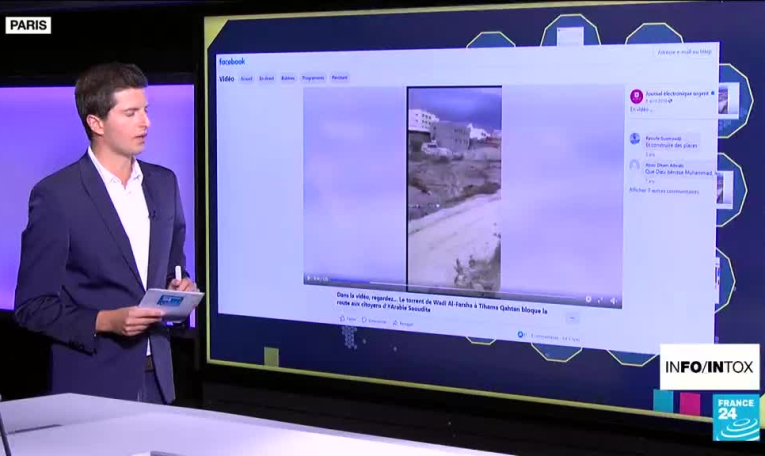
Task: Open Journal électronique urgent page avatar
Action: (x=636, y=96)
